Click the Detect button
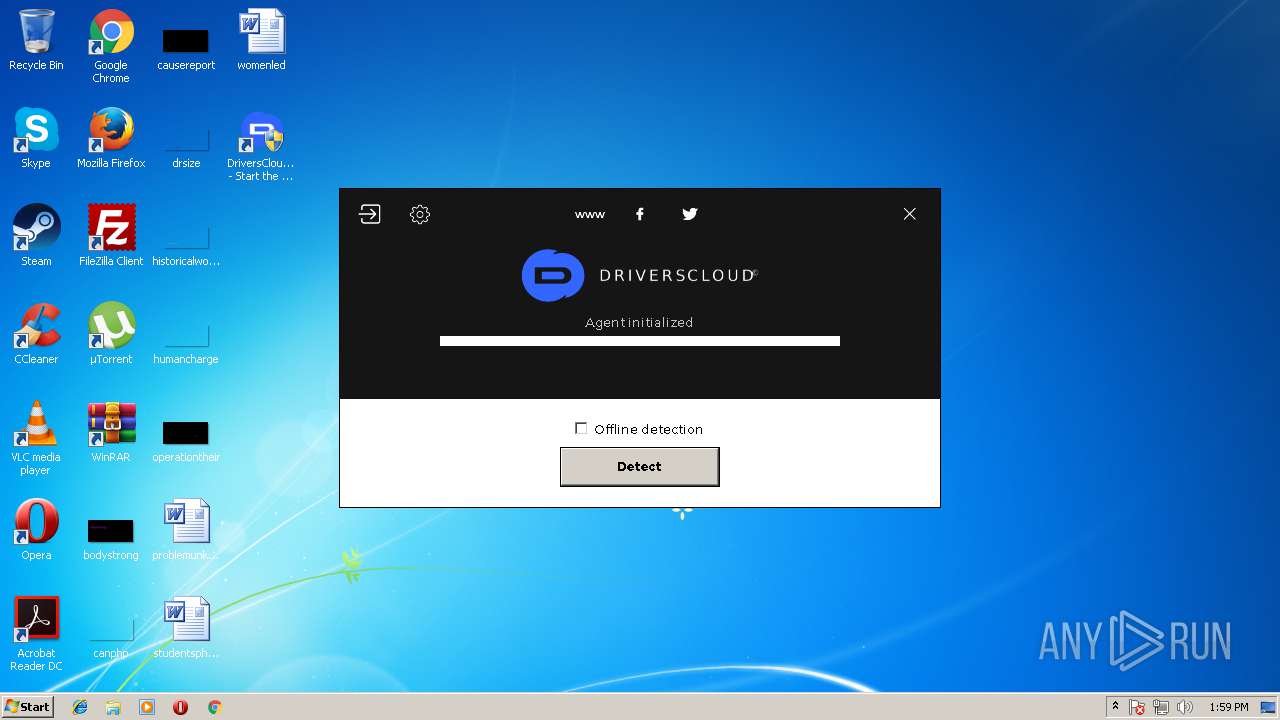 pyautogui.click(x=640, y=467)
